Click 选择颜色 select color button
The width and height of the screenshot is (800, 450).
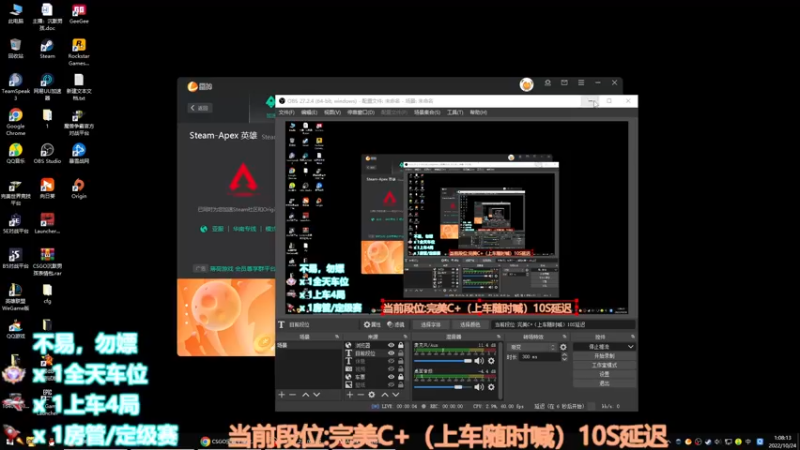(x=470, y=324)
